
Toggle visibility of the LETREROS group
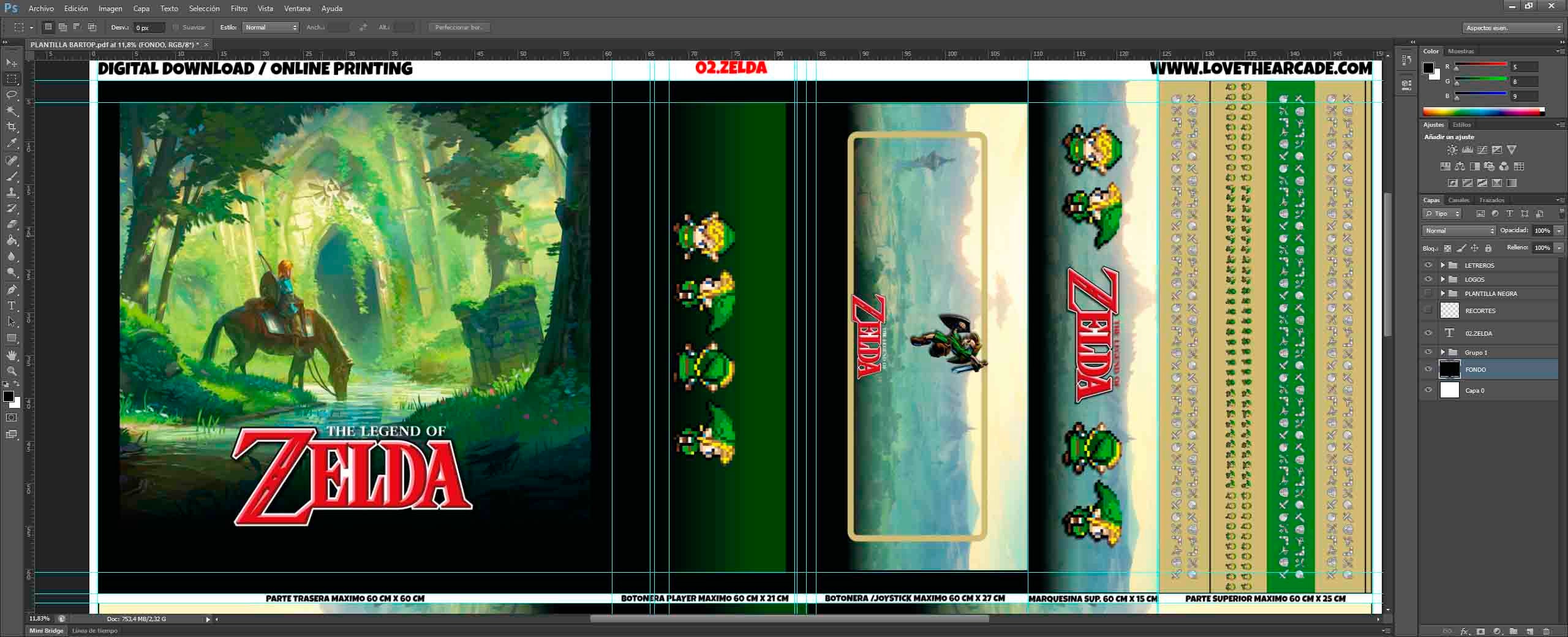pos(1428,265)
